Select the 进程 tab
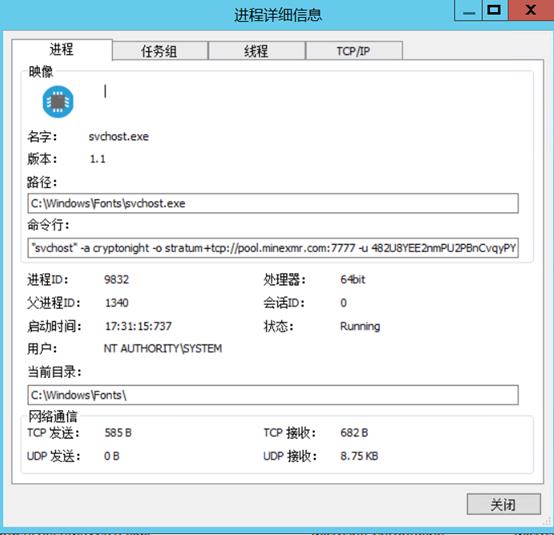 click(x=62, y=50)
